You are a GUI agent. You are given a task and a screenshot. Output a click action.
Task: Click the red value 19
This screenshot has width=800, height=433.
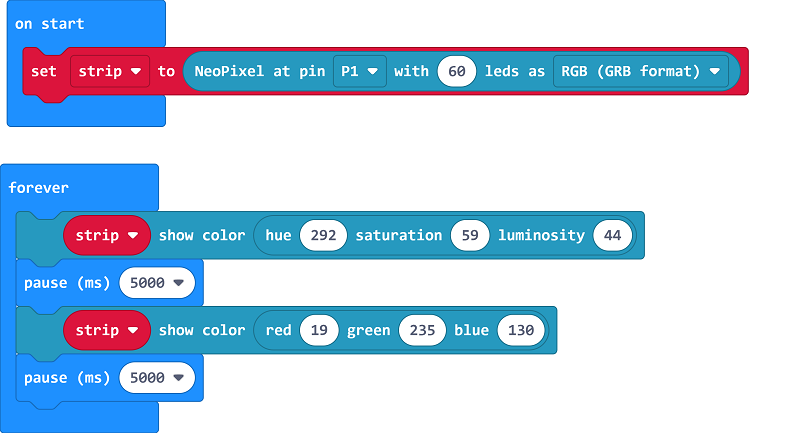(320, 330)
